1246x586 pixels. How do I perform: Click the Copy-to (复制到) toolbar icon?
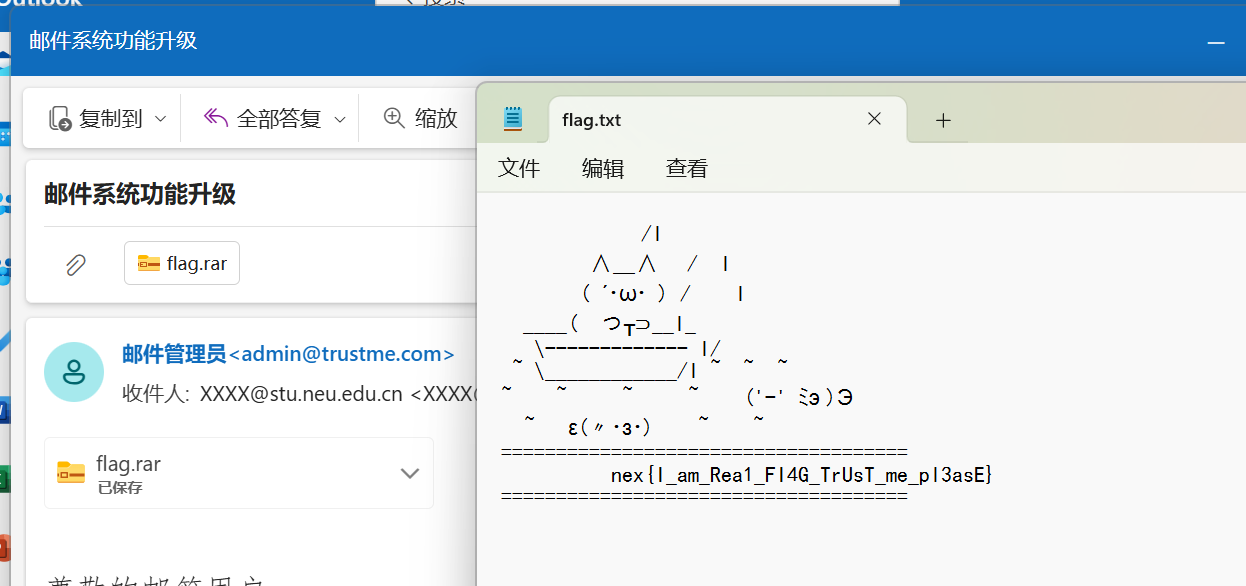tap(60, 119)
